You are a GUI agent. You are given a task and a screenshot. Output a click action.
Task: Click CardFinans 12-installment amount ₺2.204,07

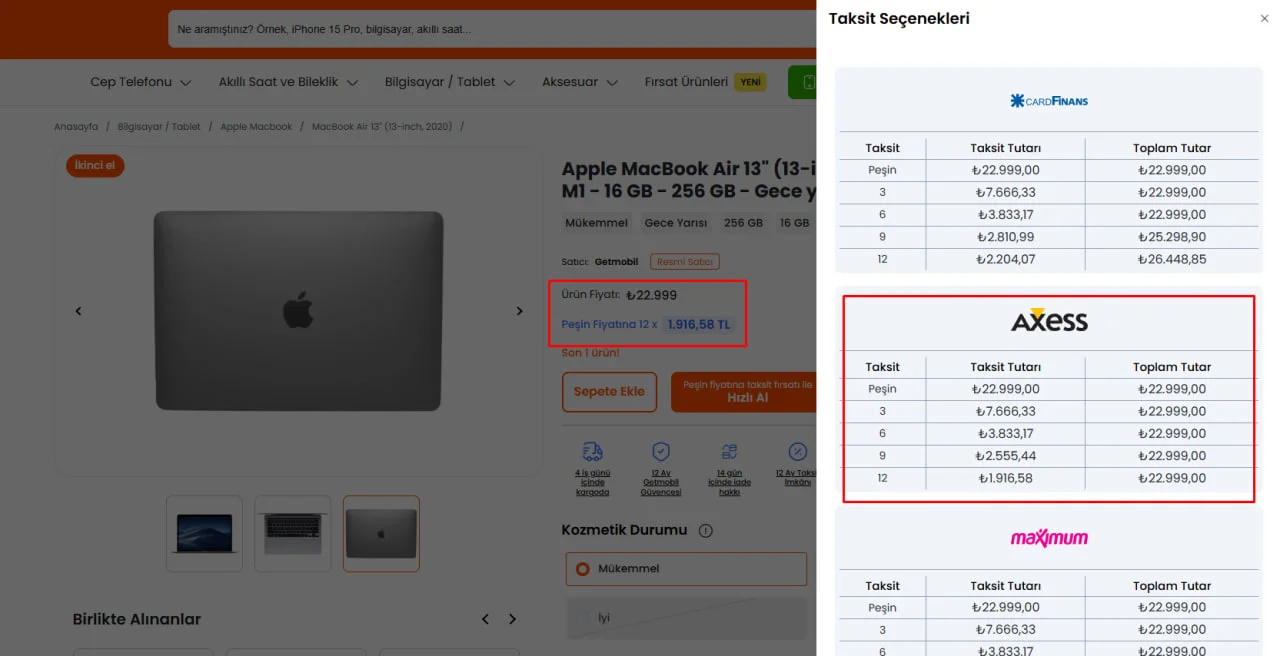click(x=1005, y=259)
